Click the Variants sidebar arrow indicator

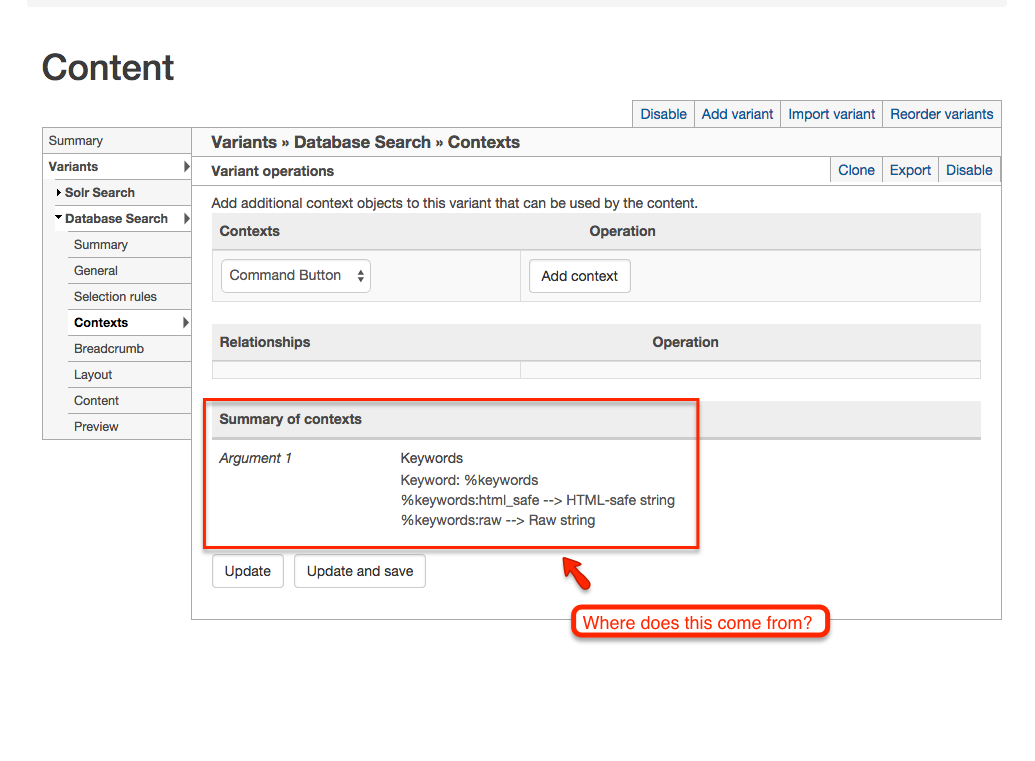tap(186, 167)
